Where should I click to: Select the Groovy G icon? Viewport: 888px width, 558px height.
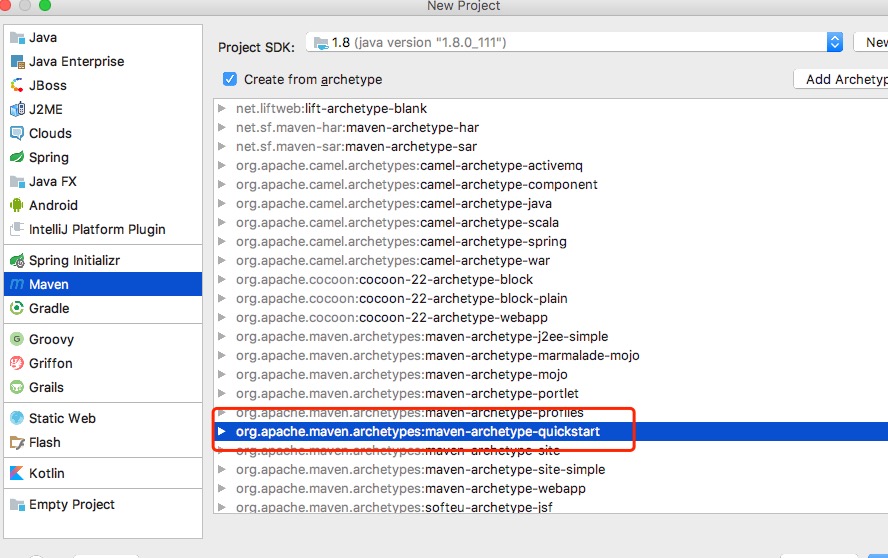tap(18, 339)
